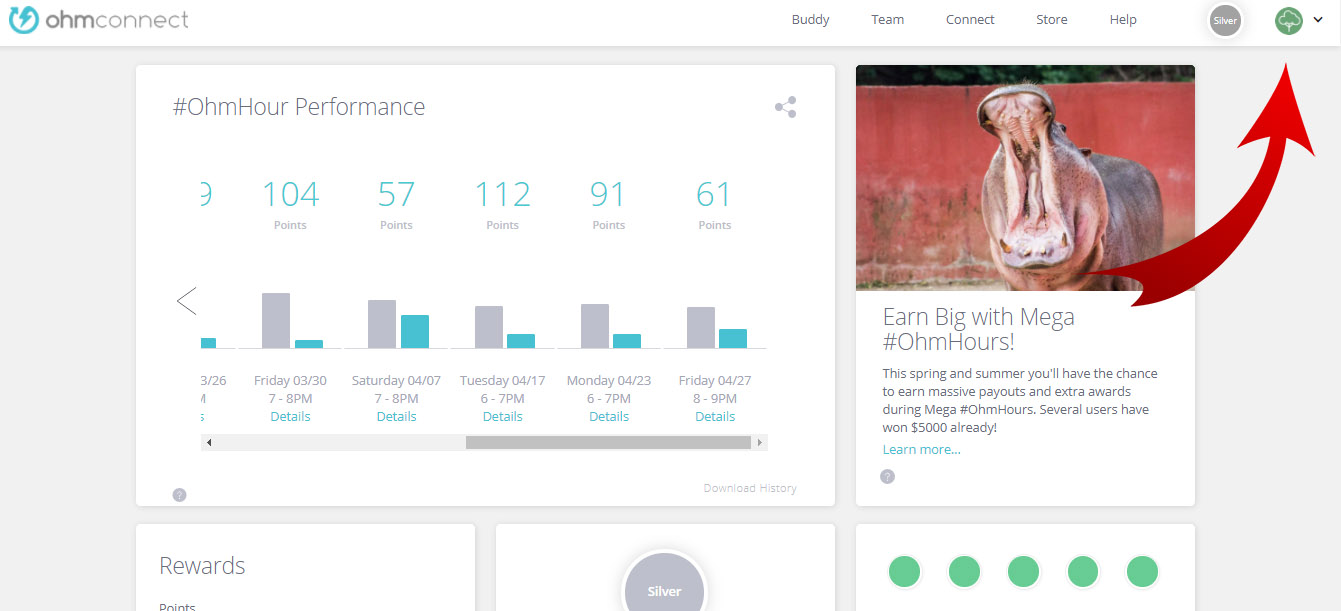Click the ohmconnect logo

point(99,20)
